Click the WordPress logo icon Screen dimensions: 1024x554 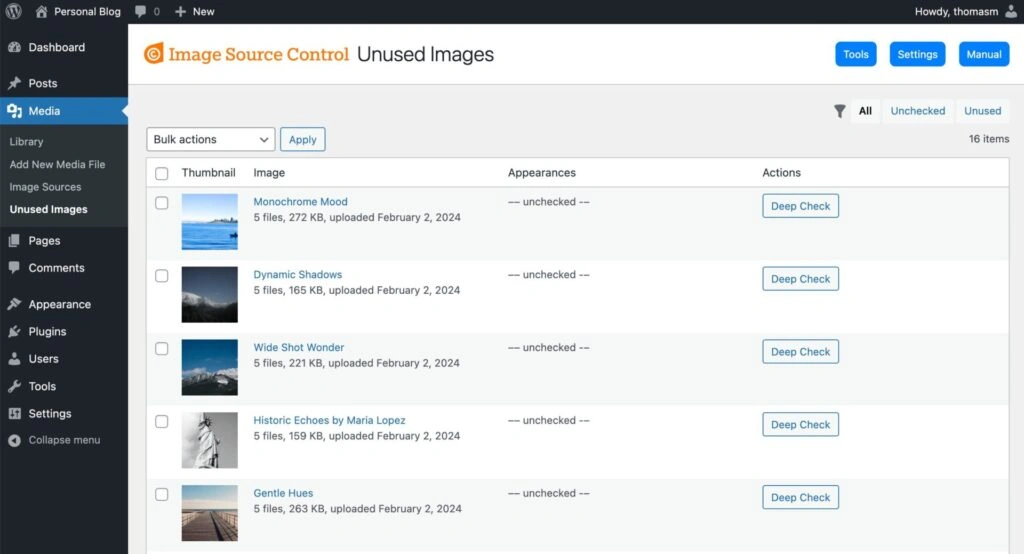tap(14, 12)
